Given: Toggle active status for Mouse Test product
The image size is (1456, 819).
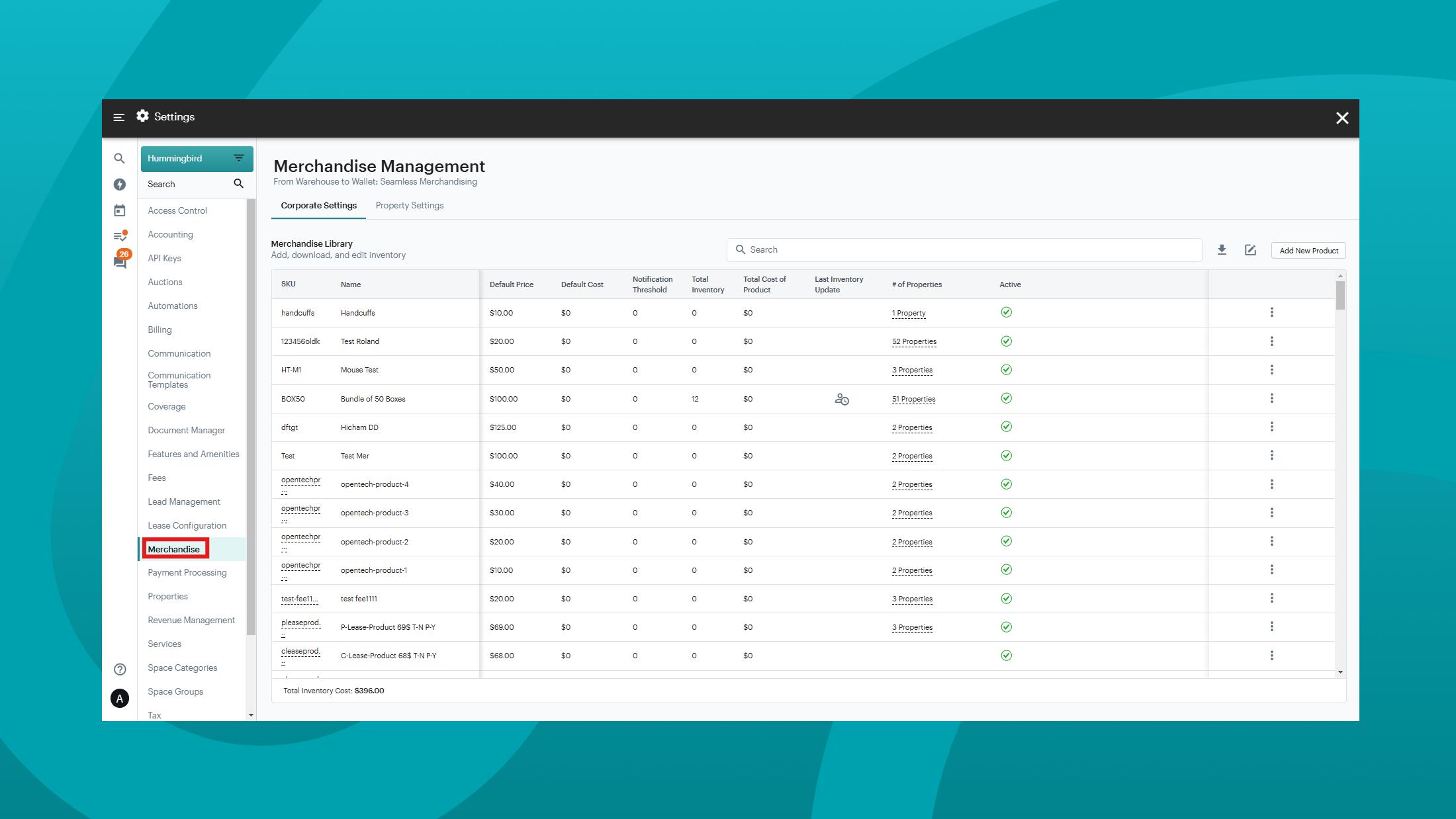Looking at the screenshot, I should coord(1006,370).
